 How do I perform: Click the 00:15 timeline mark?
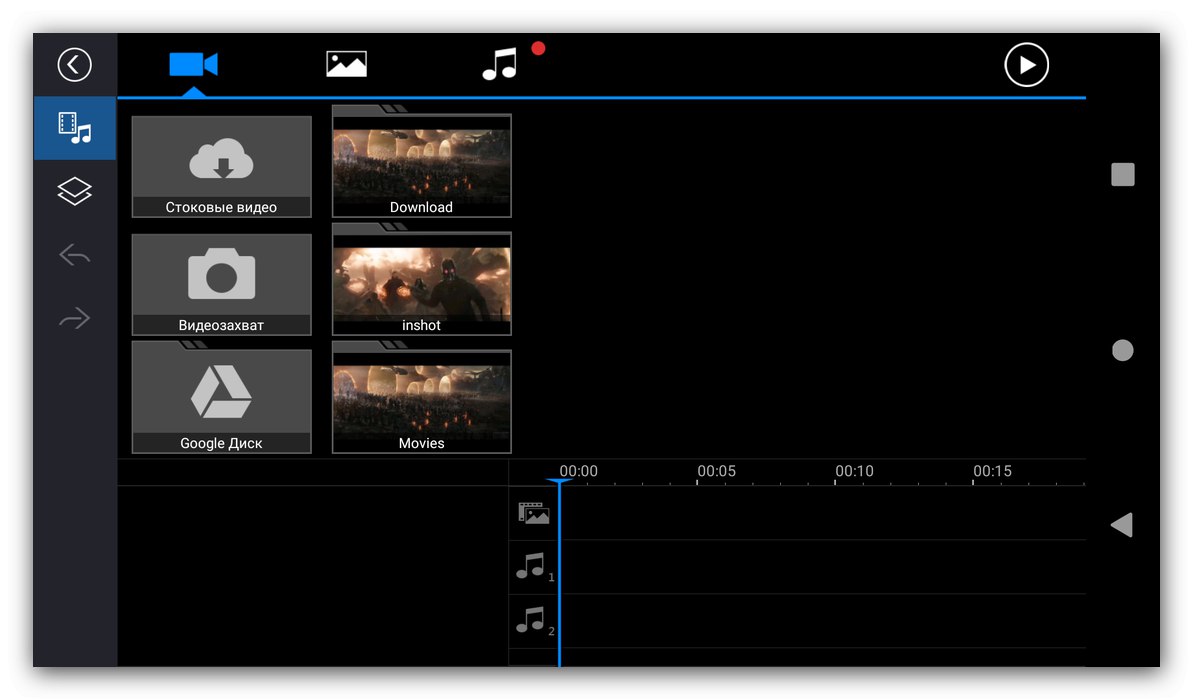pos(992,471)
